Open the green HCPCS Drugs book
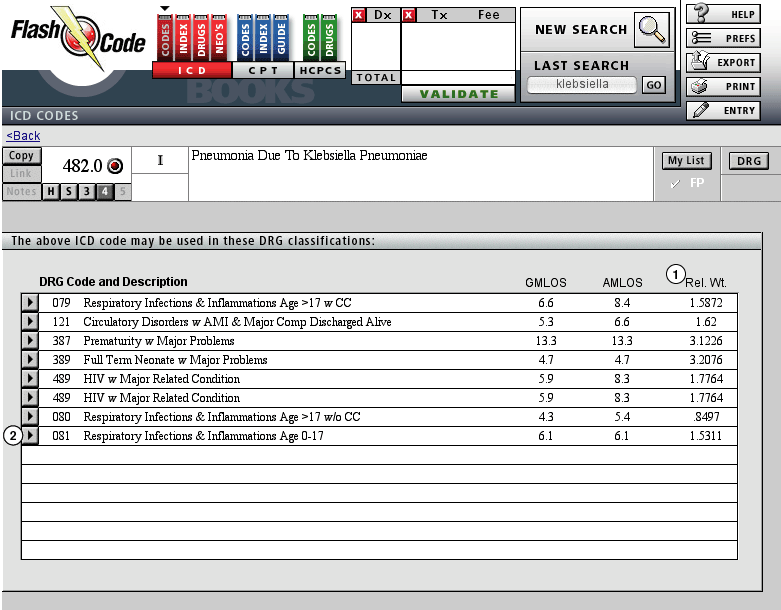This screenshot has width=781, height=610. [328, 36]
